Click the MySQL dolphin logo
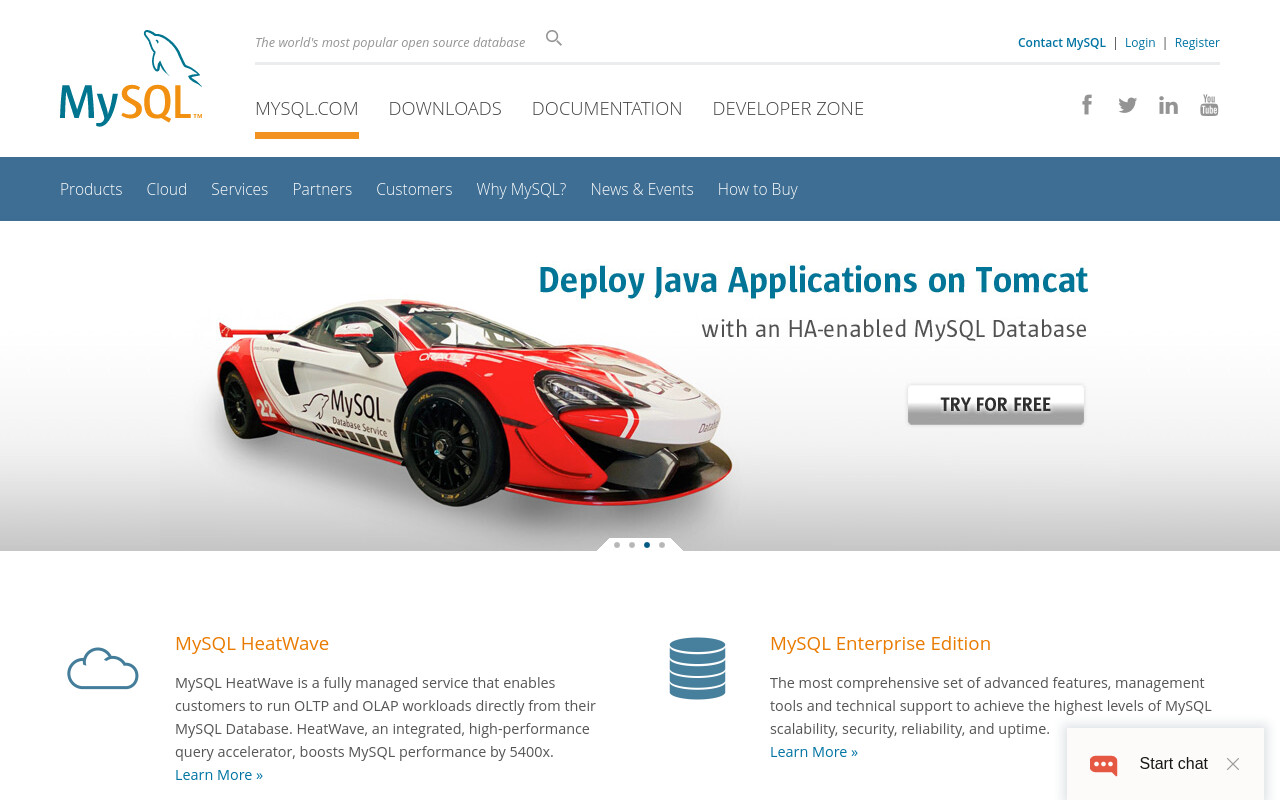This screenshot has height=800, width=1280. [131, 78]
